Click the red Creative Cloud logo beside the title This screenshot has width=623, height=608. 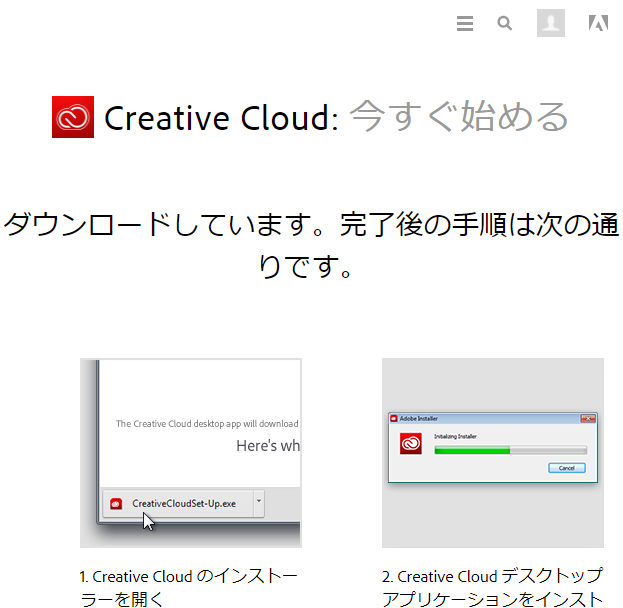[x=73, y=117]
